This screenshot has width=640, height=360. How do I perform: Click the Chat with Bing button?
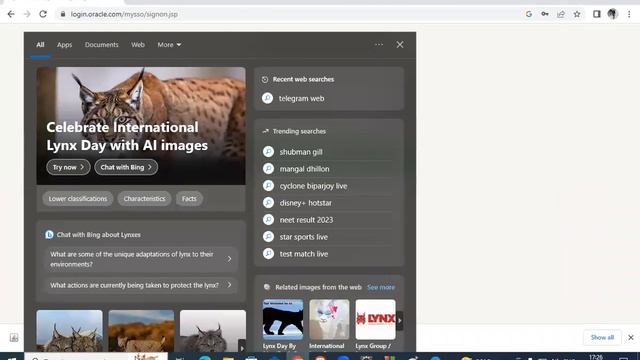pos(126,167)
